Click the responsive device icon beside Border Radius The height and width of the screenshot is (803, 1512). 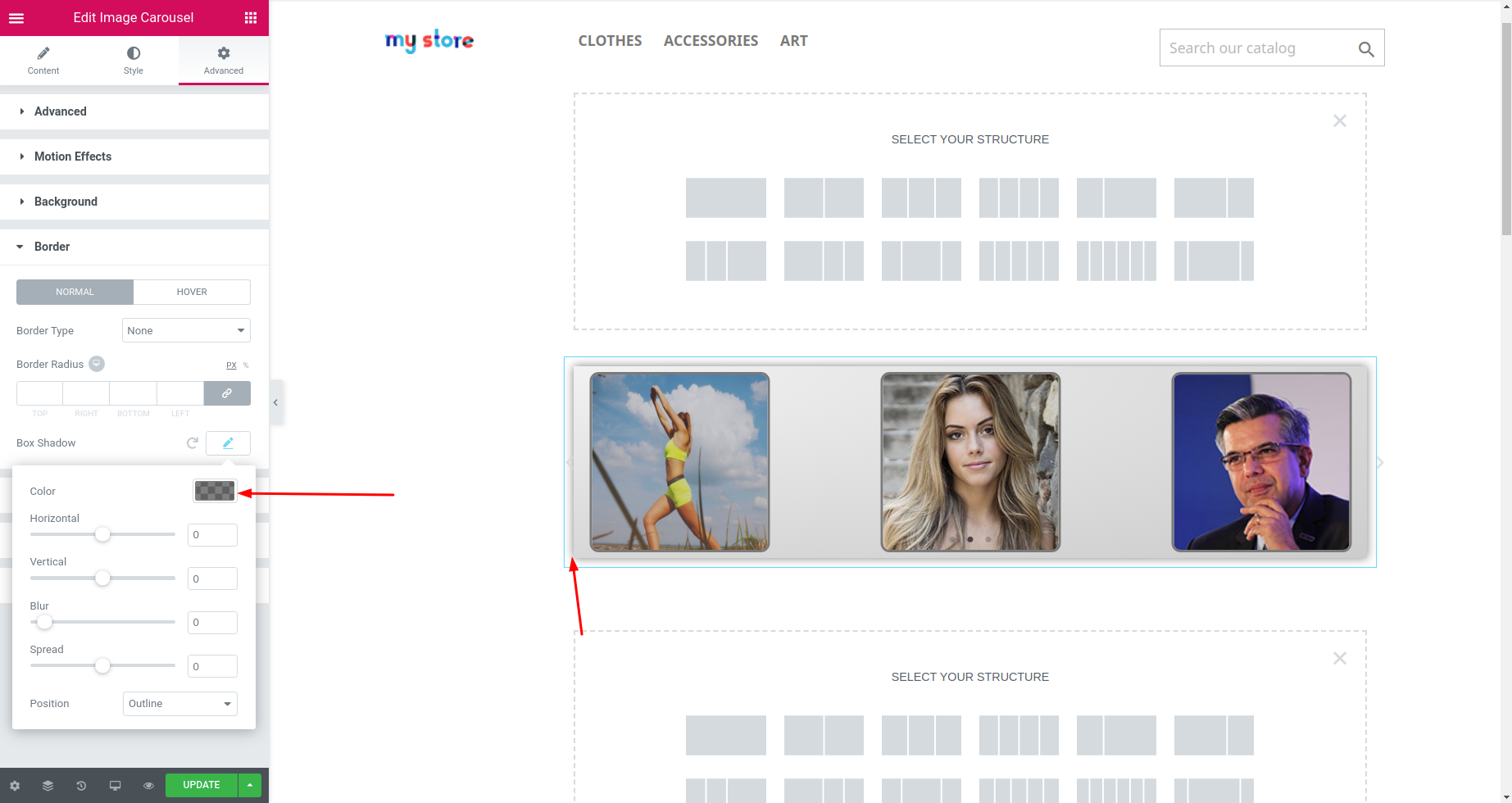coord(97,364)
